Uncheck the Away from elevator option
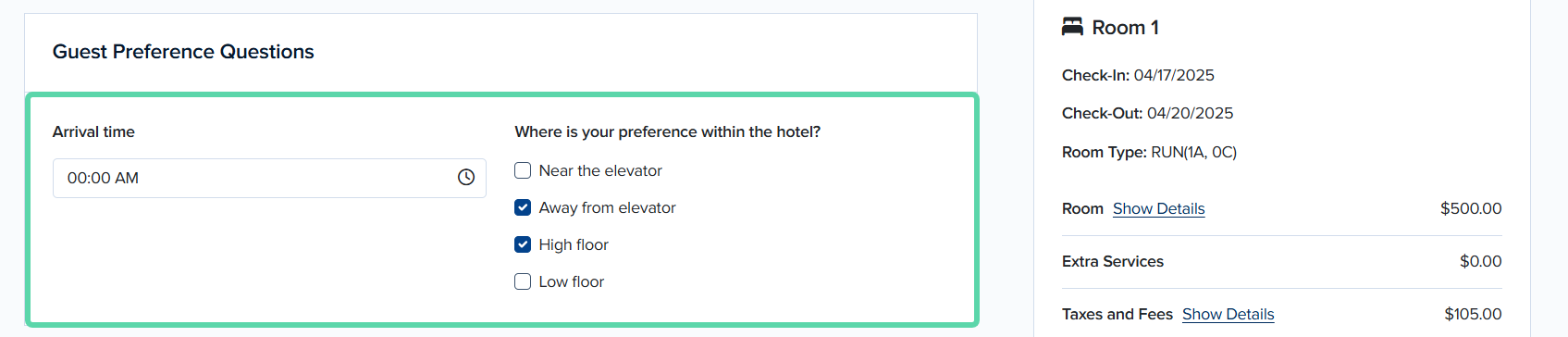1568x337 pixels. pyautogui.click(x=523, y=207)
